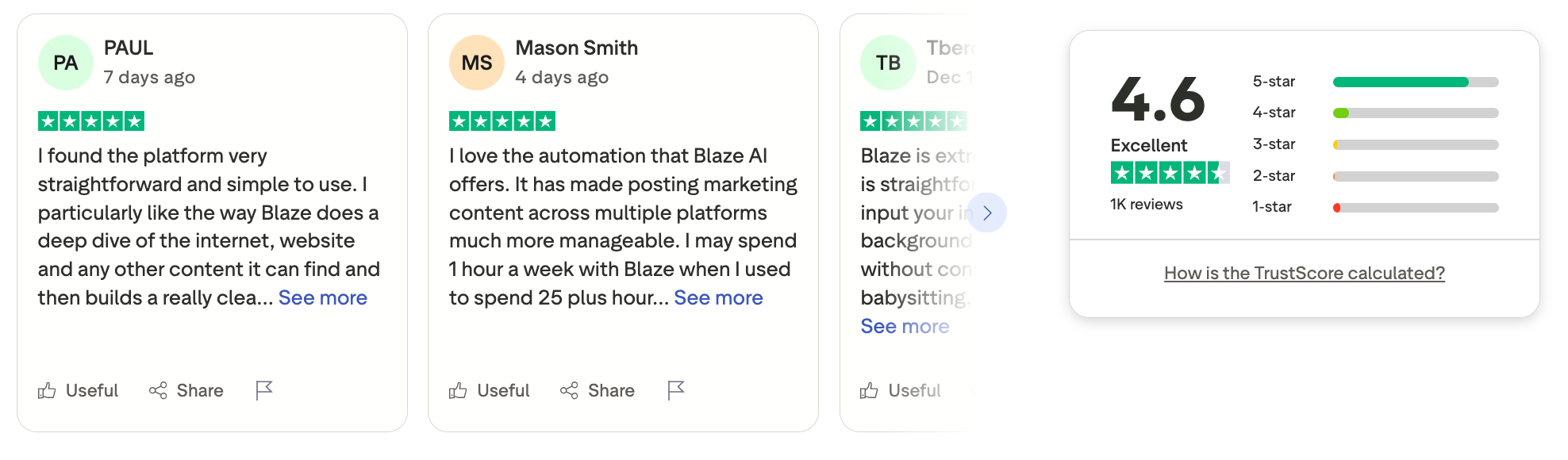Click Paul's PA avatar circle
1568x460 pixels.
pos(65,61)
